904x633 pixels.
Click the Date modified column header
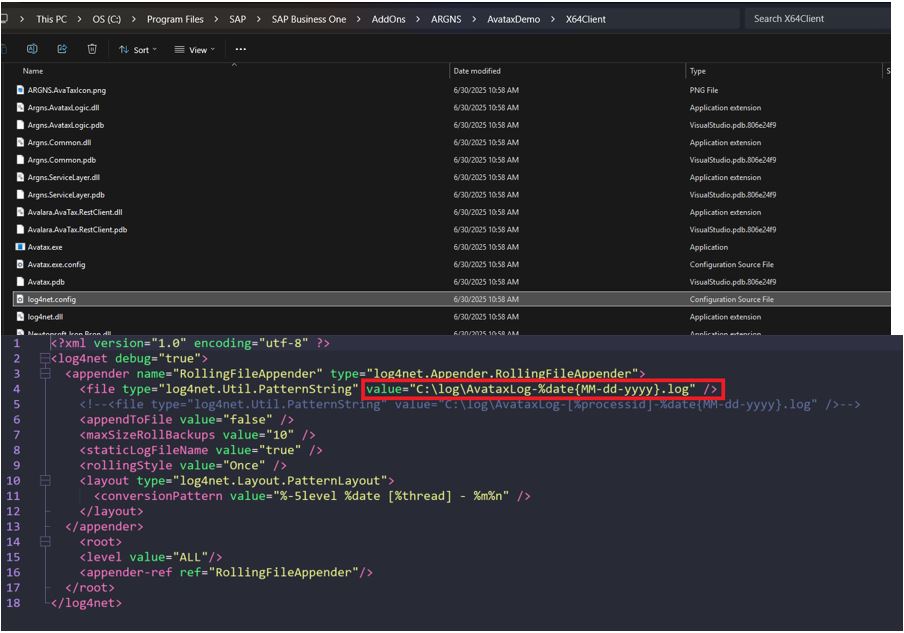click(x=477, y=71)
